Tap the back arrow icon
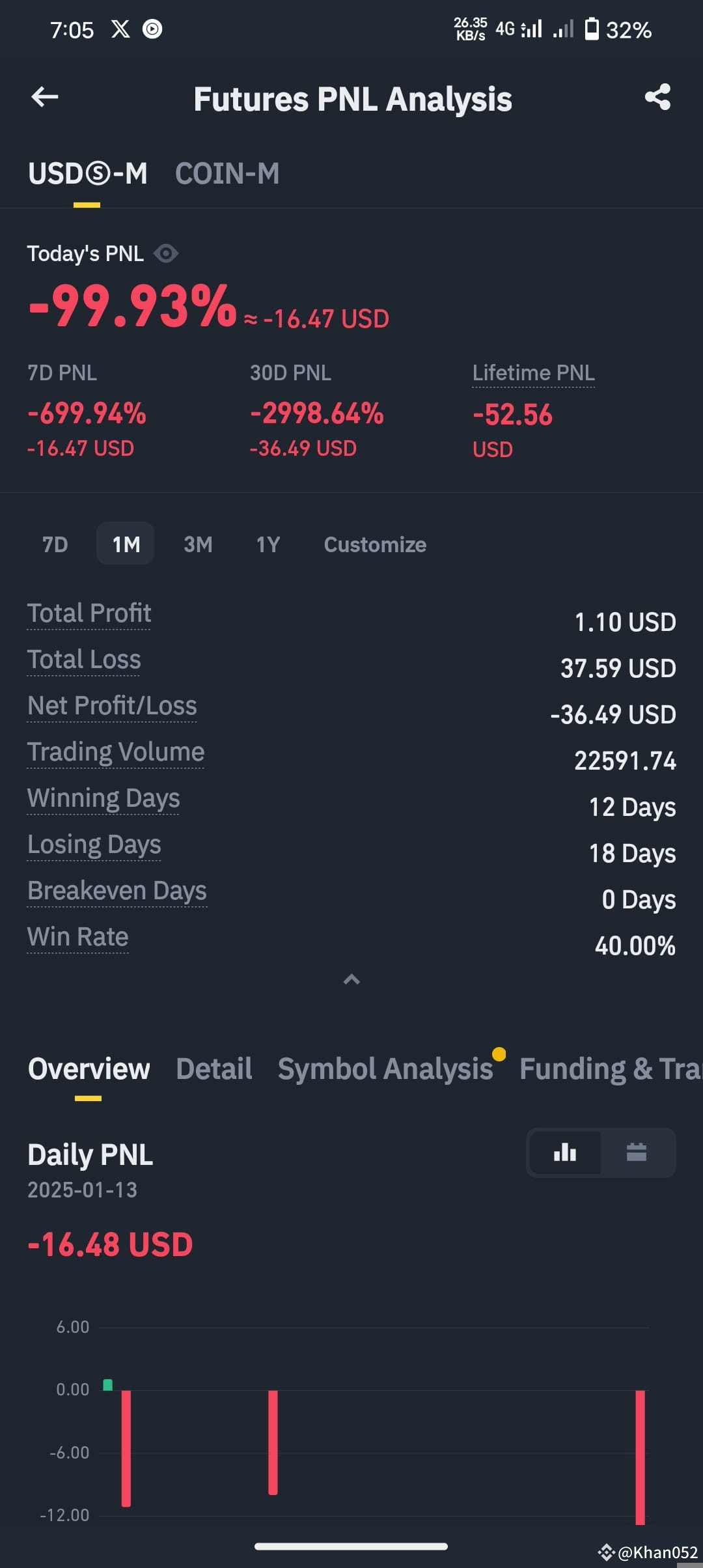Screen dimensions: 703x1568 (45, 98)
